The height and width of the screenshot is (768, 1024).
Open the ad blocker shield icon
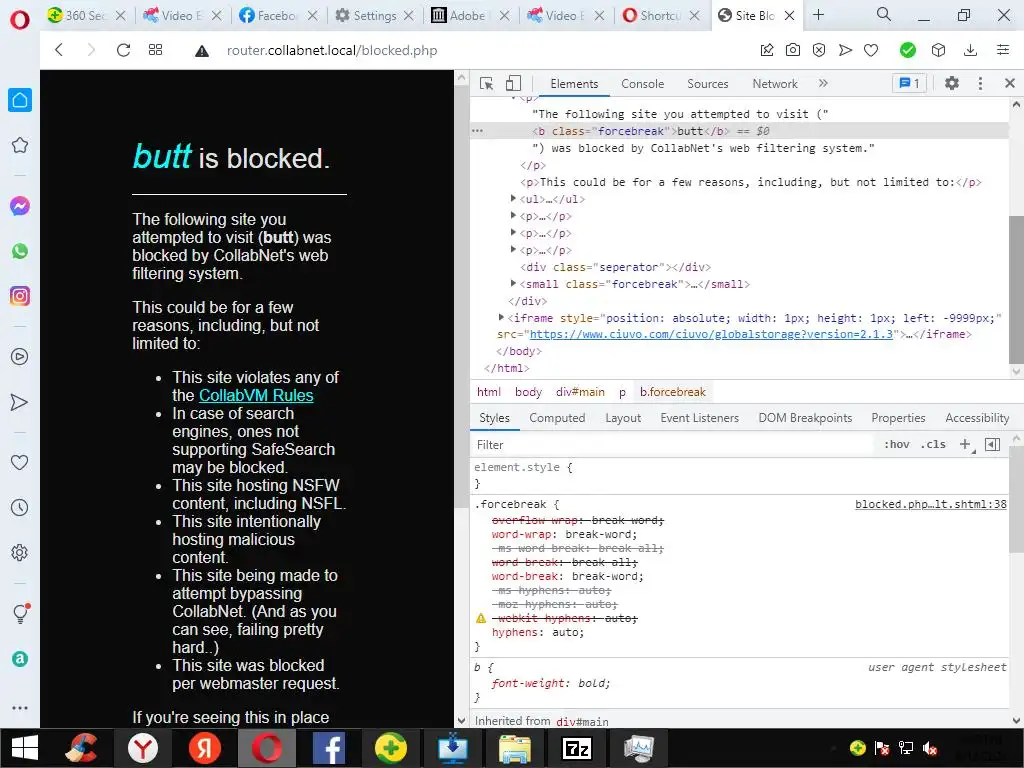(x=819, y=50)
